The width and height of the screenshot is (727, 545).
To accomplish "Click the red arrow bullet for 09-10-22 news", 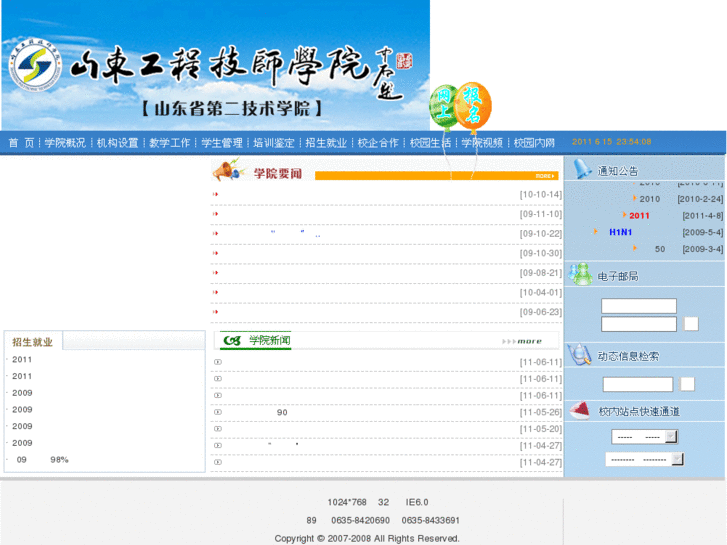I will [x=215, y=233].
